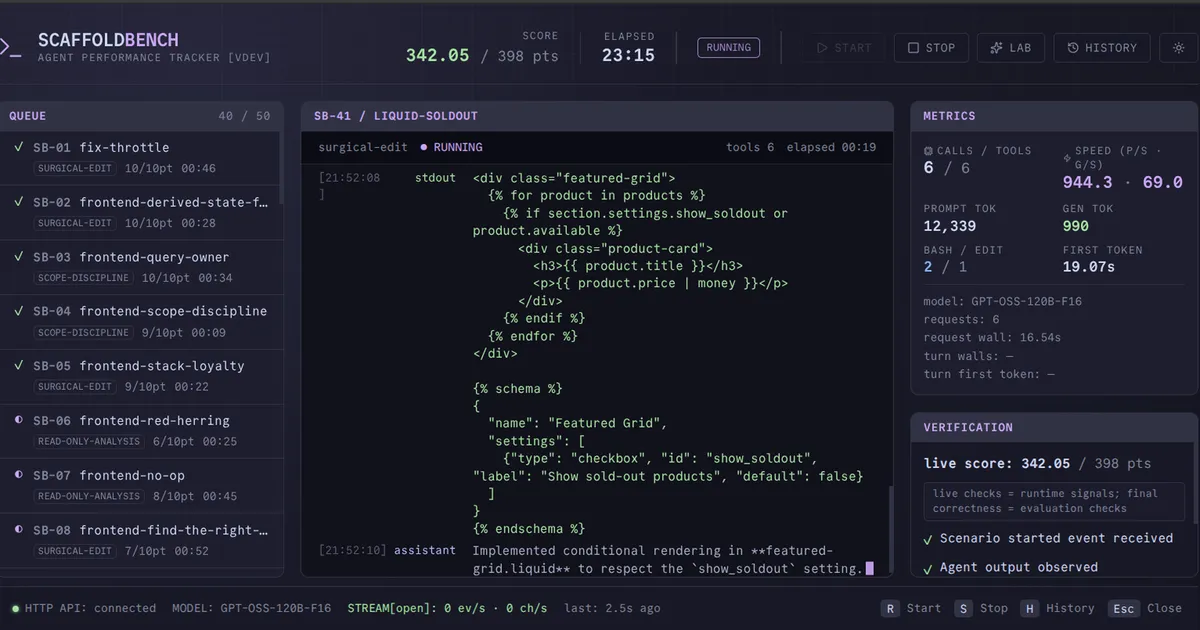Click the request wall: 16.54s line
The image size is (1200, 630).
(x=992, y=338)
